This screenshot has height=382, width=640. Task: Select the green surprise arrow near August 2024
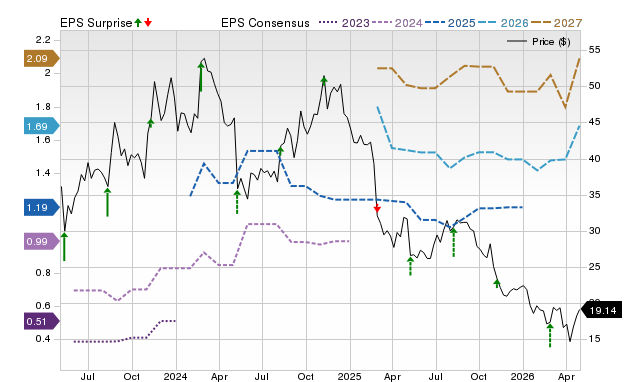pos(280,151)
